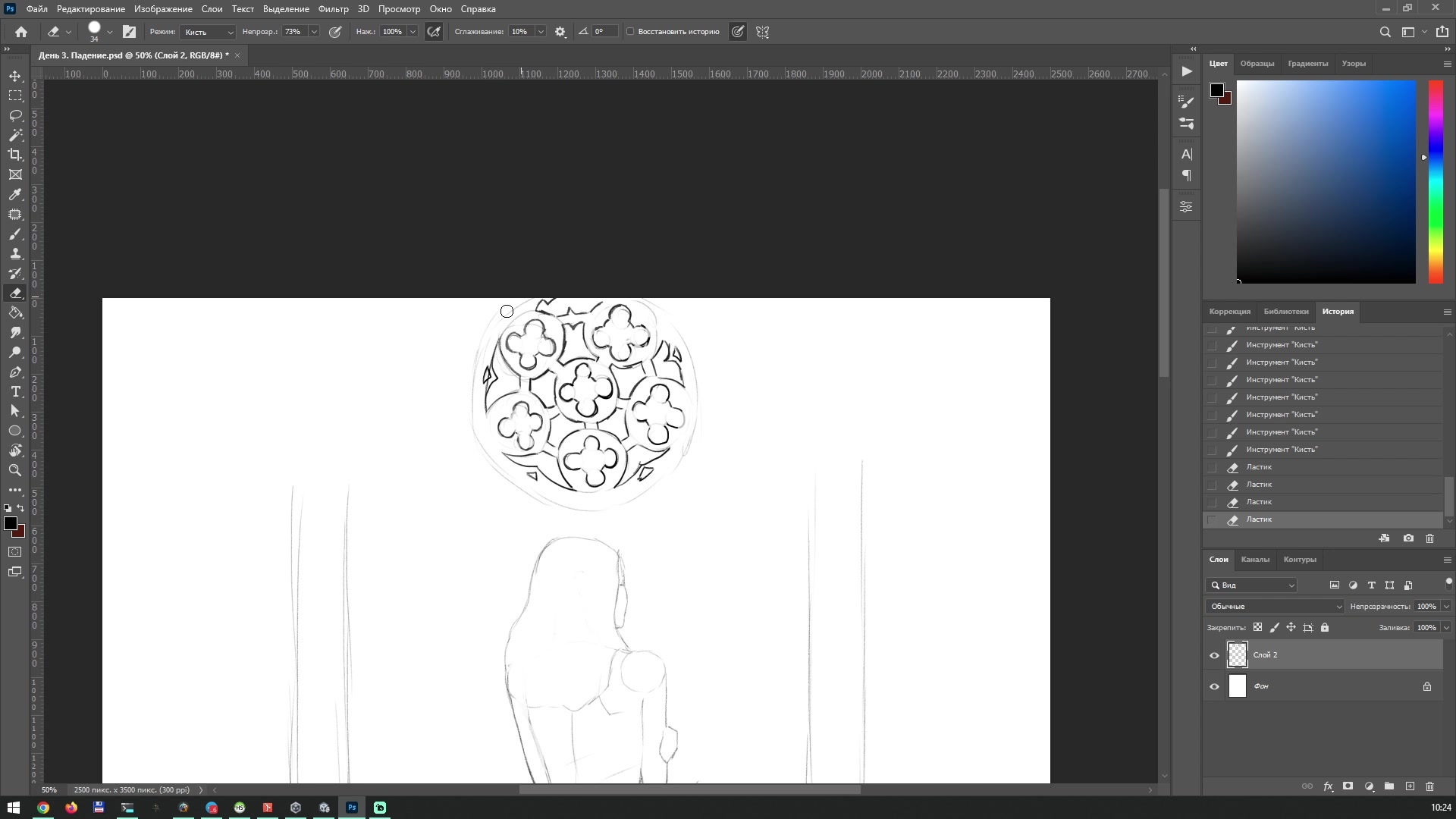Create a new snapshot in the History panel
The height and width of the screenshot is (819, 1456).
(x=1409, y=538)
